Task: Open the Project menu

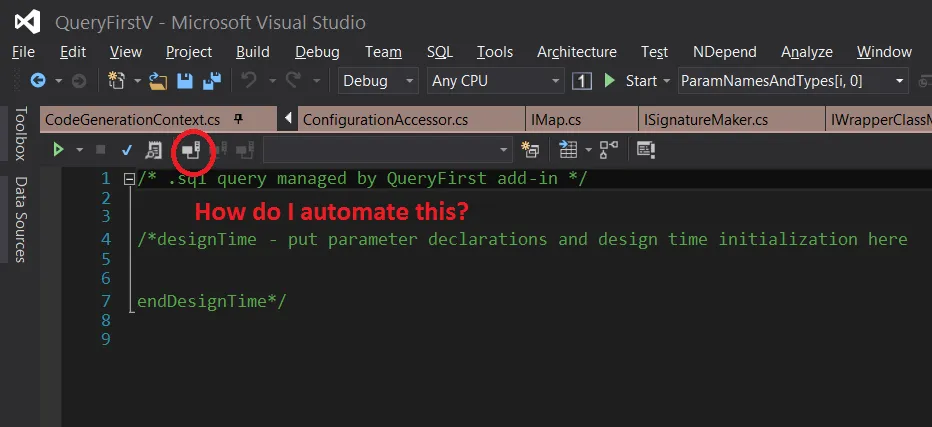Action: [189, 52]
